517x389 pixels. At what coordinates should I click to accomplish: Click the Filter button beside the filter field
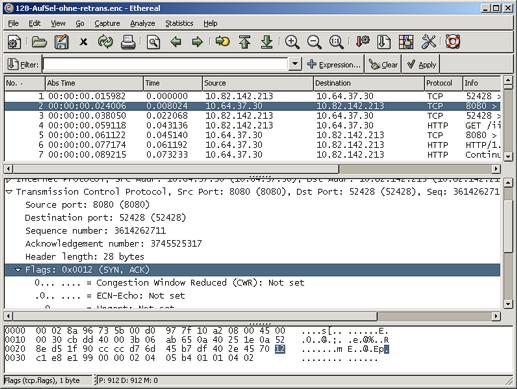tap(23, 64)
